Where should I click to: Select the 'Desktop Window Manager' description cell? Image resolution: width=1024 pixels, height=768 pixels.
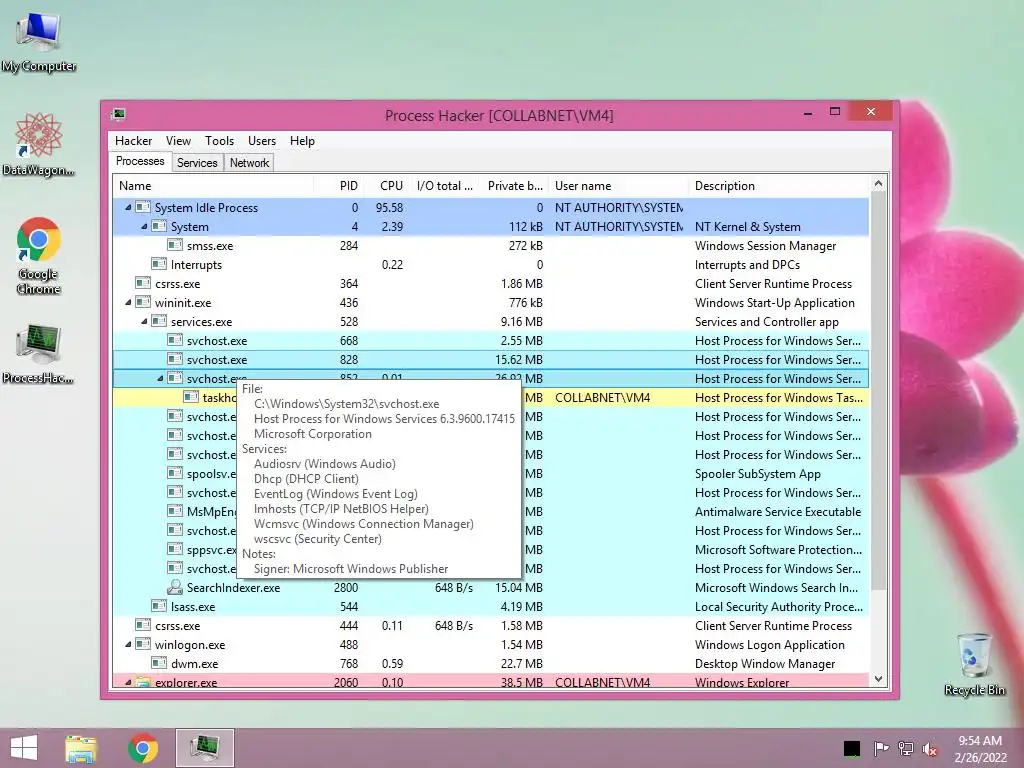coord(765,664)
